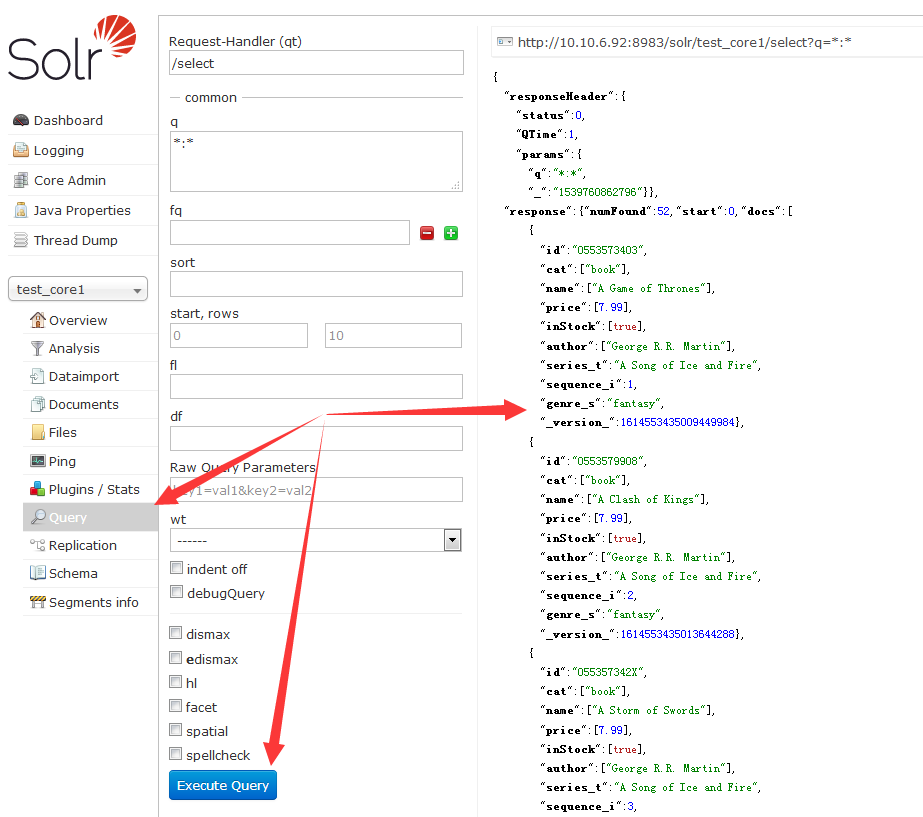Click the Java Properties icon
This screenshot has height=817, width=923.
[21, 210]
